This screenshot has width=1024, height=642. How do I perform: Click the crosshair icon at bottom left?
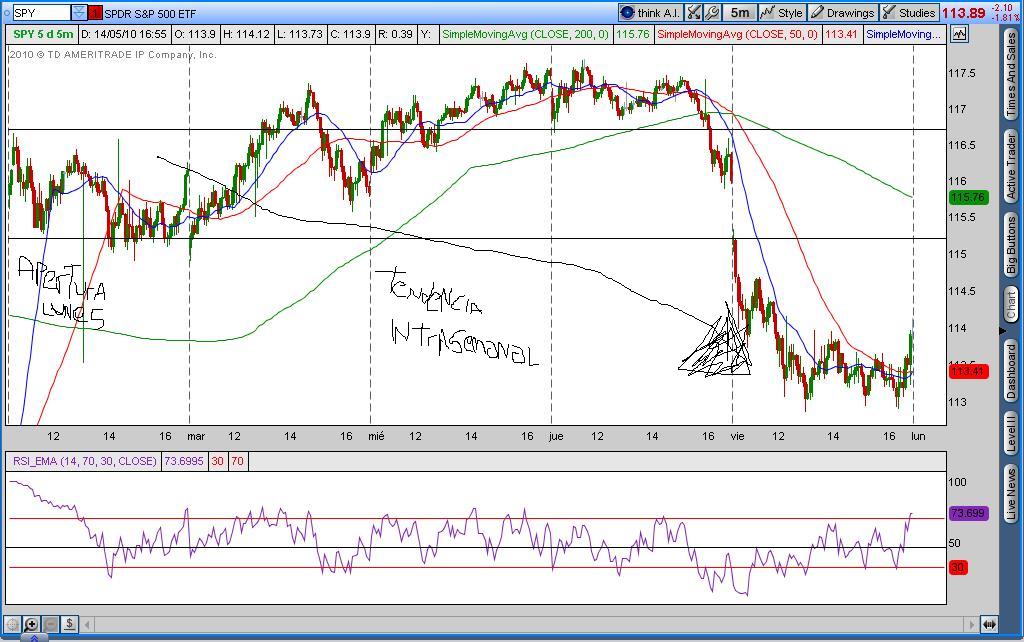(x=14, y=624)
